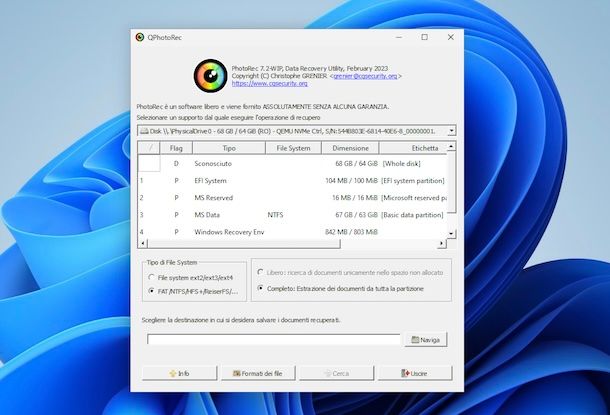The image size is (610, 415).
Task: Expand the disk selection drop-down
Action: pyautogui.click(x=451, y=131)
